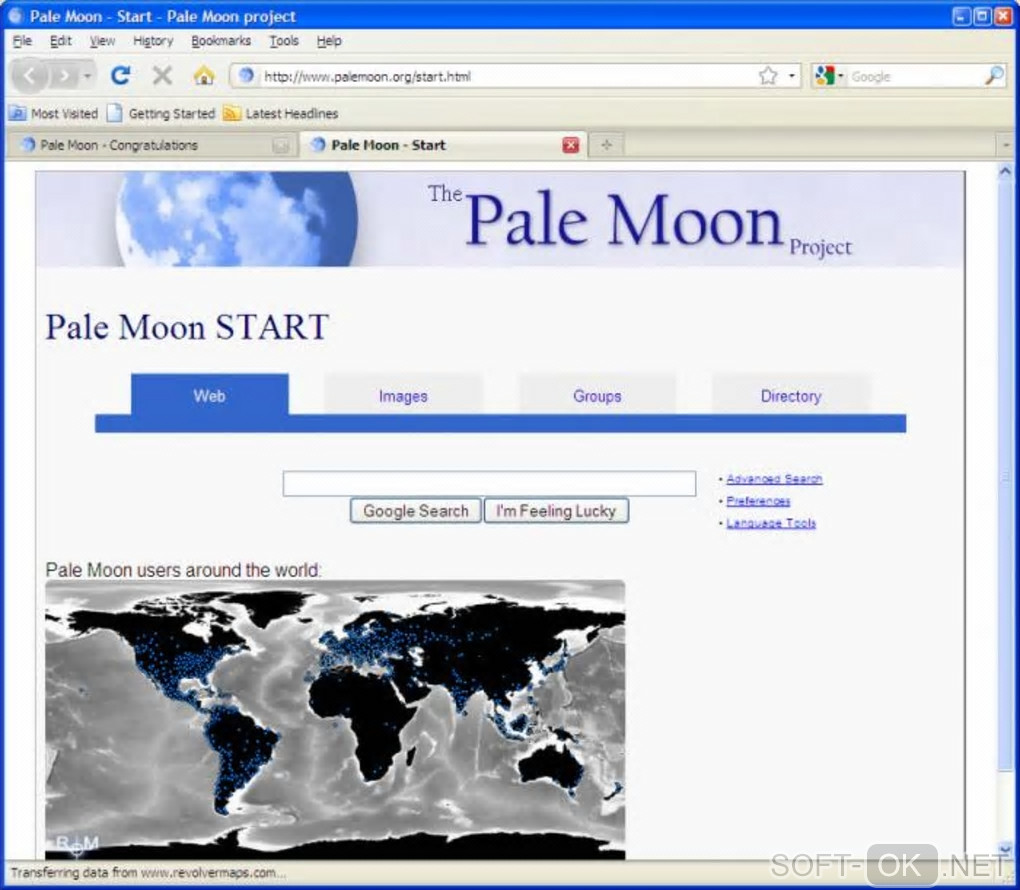Click the Pale Moon icon in title bar

[14, 16]
